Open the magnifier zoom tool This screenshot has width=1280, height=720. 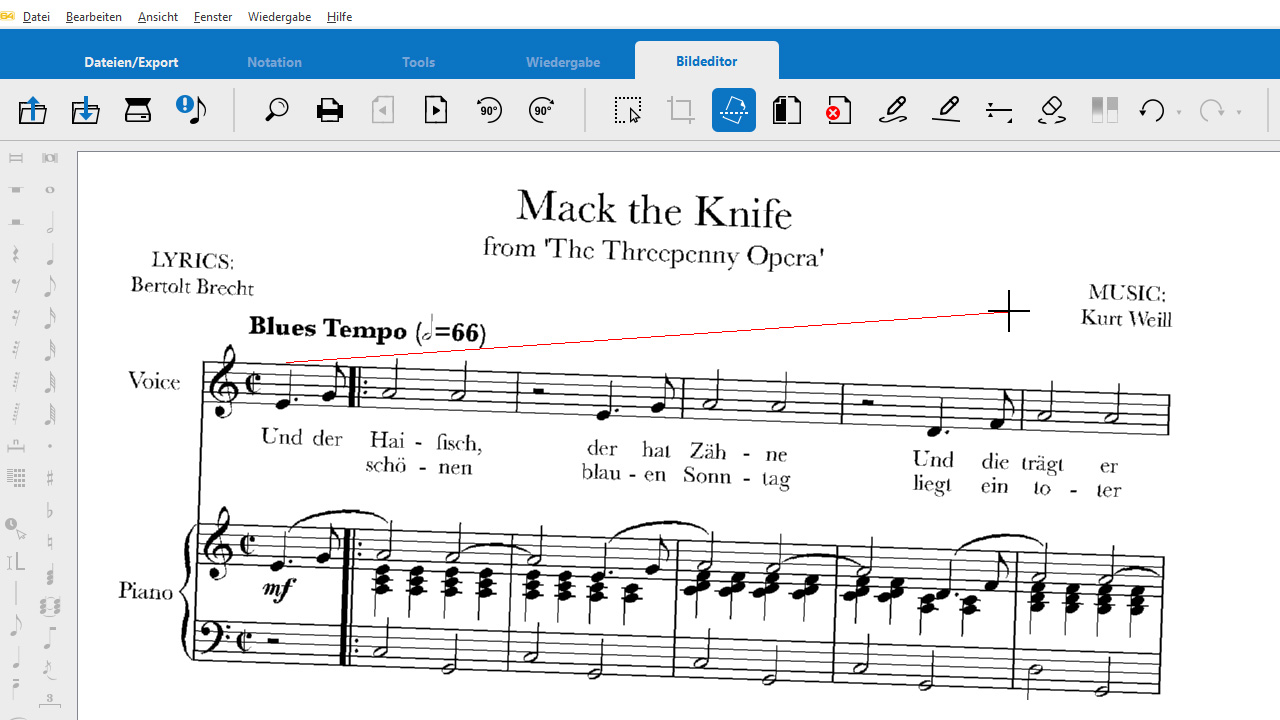[x=277, y=110]
